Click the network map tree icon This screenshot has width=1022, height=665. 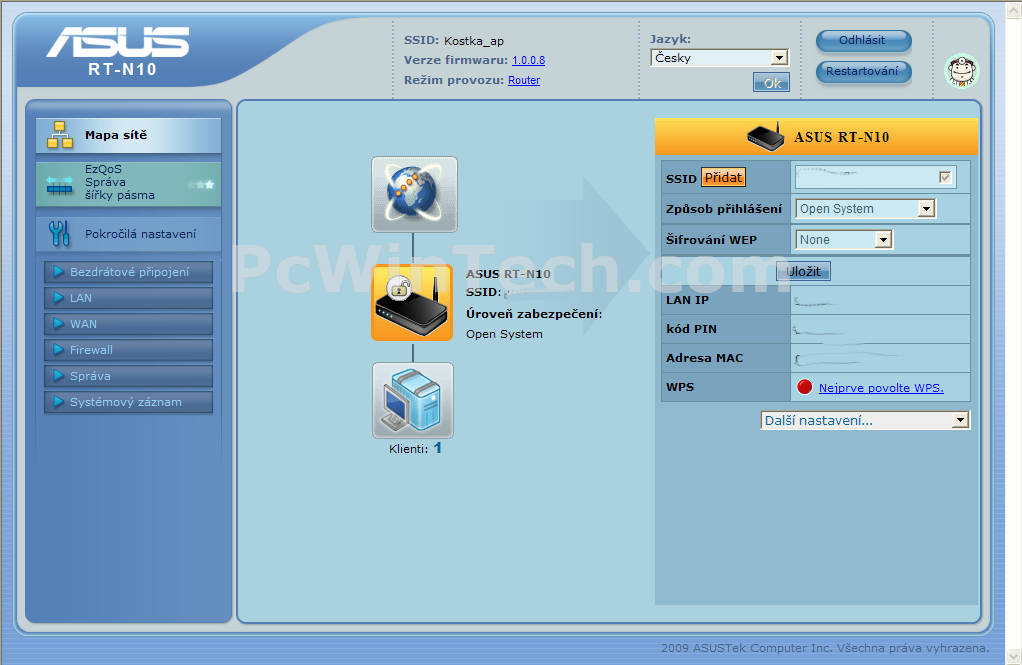point(60,135)
